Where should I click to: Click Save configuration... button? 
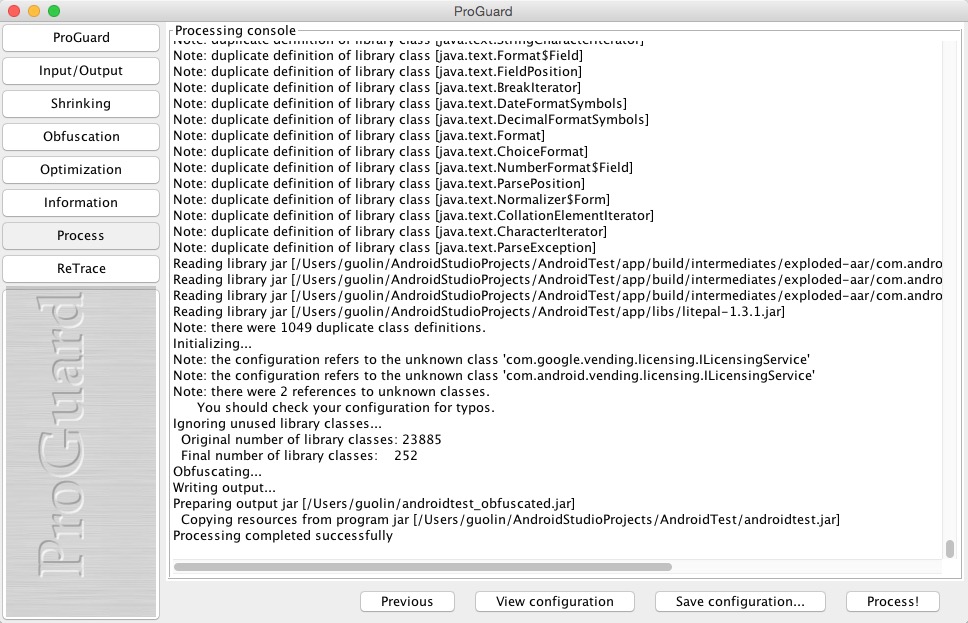pos(740,601)
